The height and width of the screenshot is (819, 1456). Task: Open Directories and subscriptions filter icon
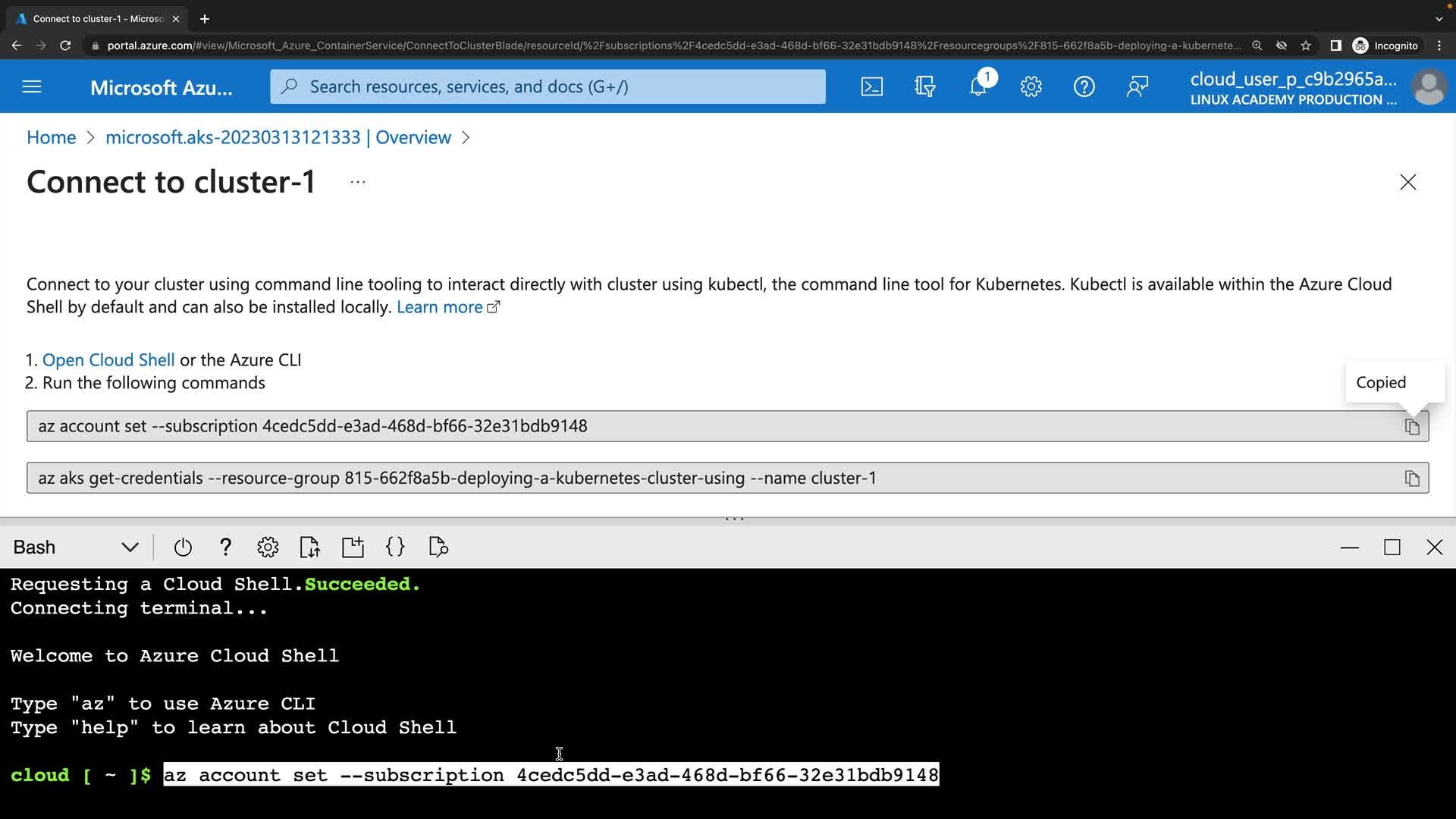925,86
